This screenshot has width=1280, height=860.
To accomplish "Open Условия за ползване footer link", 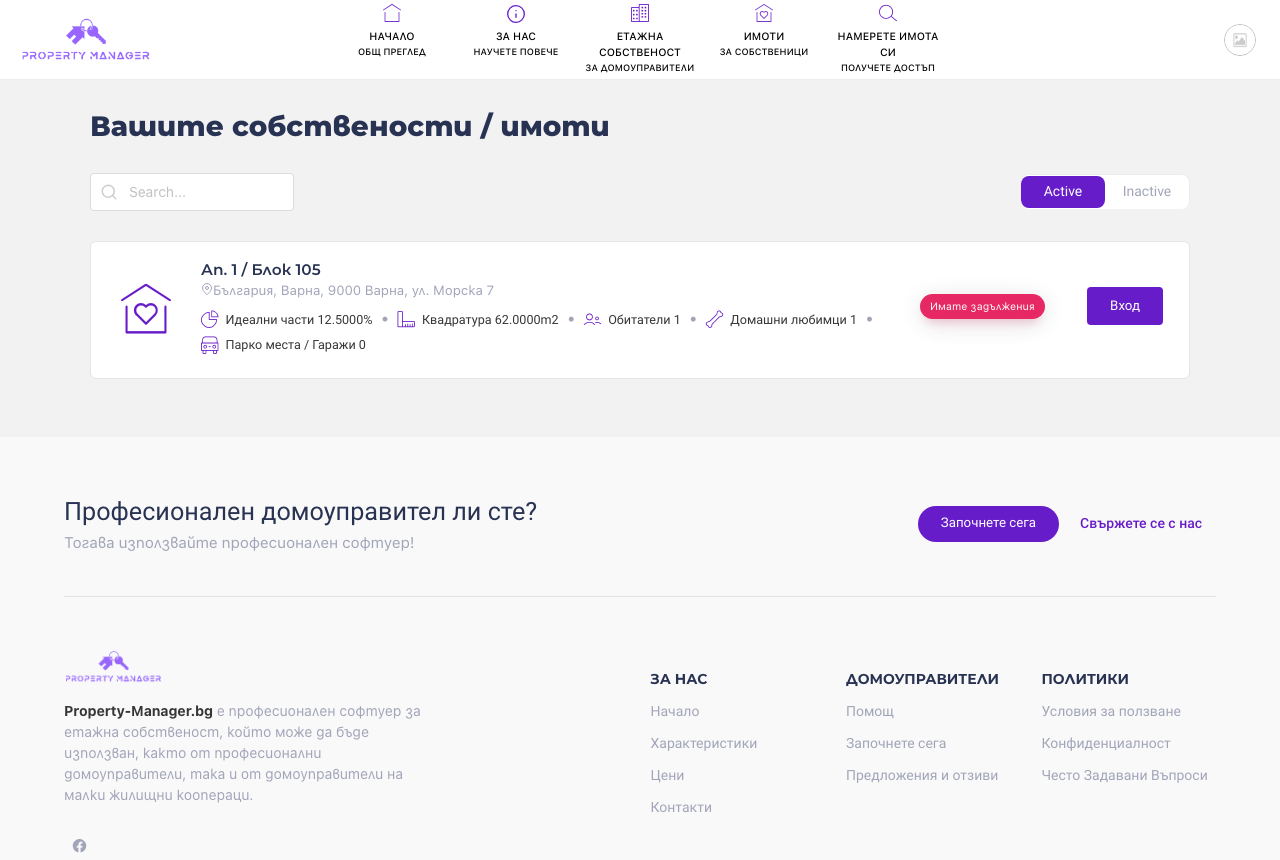I will [x=1111, y=712].
